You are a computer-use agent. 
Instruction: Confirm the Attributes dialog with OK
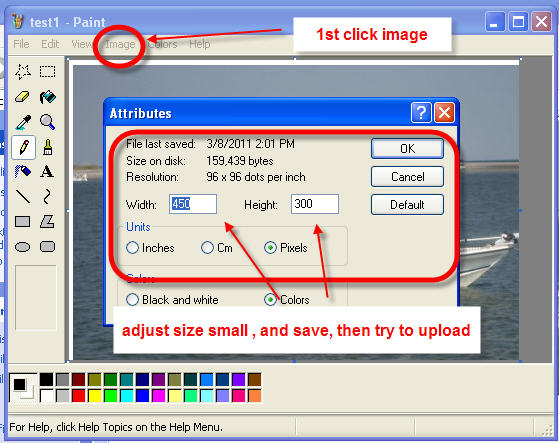coord(407,148)
